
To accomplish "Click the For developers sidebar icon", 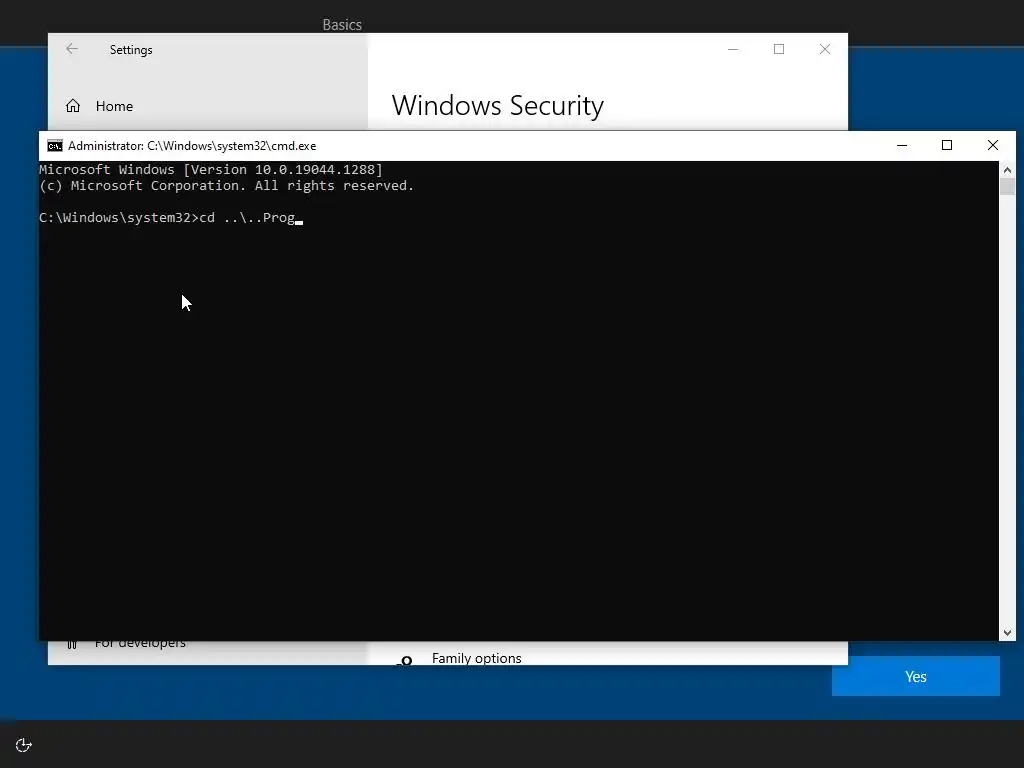I will click(72, 645).
